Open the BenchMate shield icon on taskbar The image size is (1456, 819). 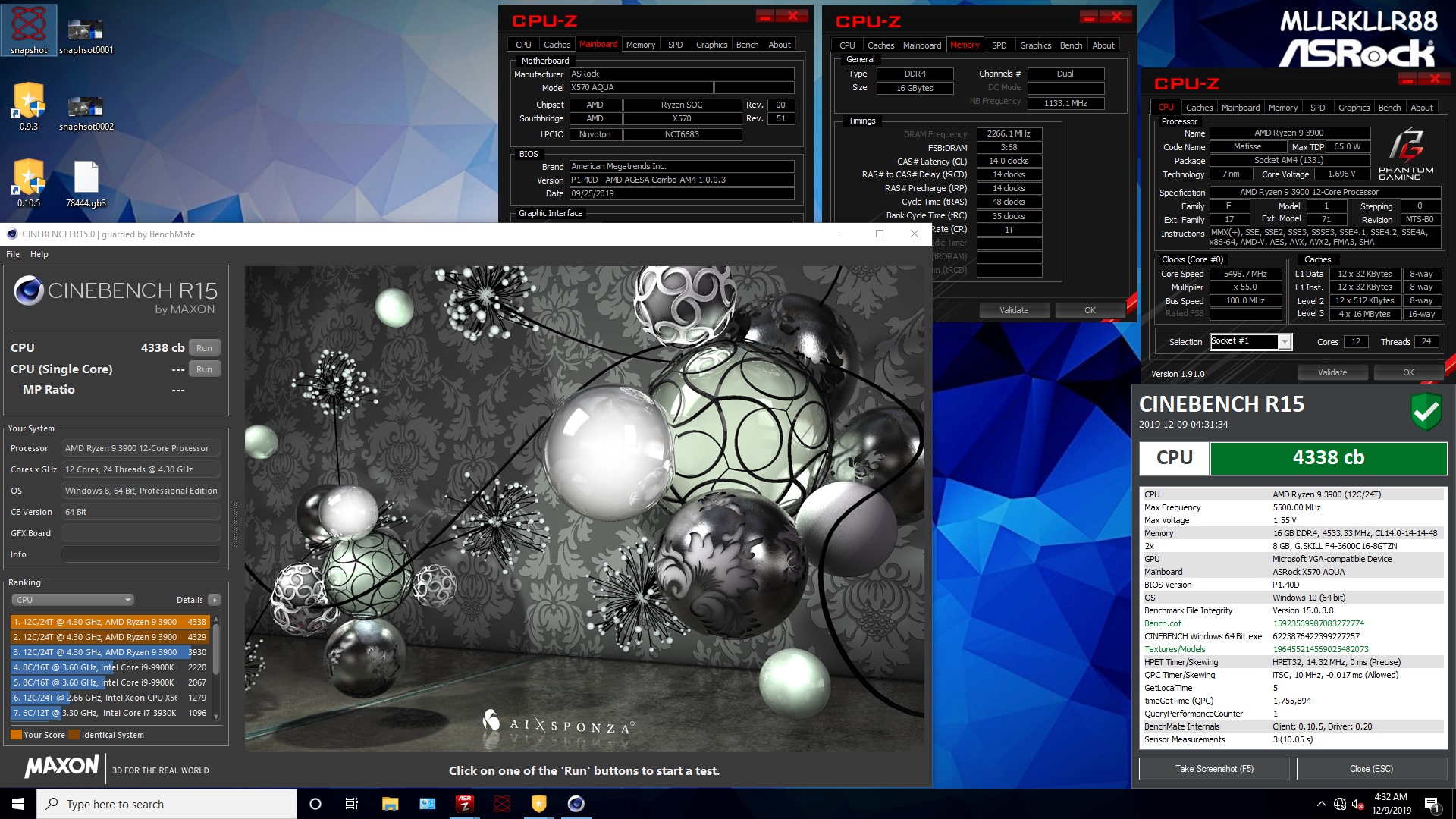[x=538, y=804]
